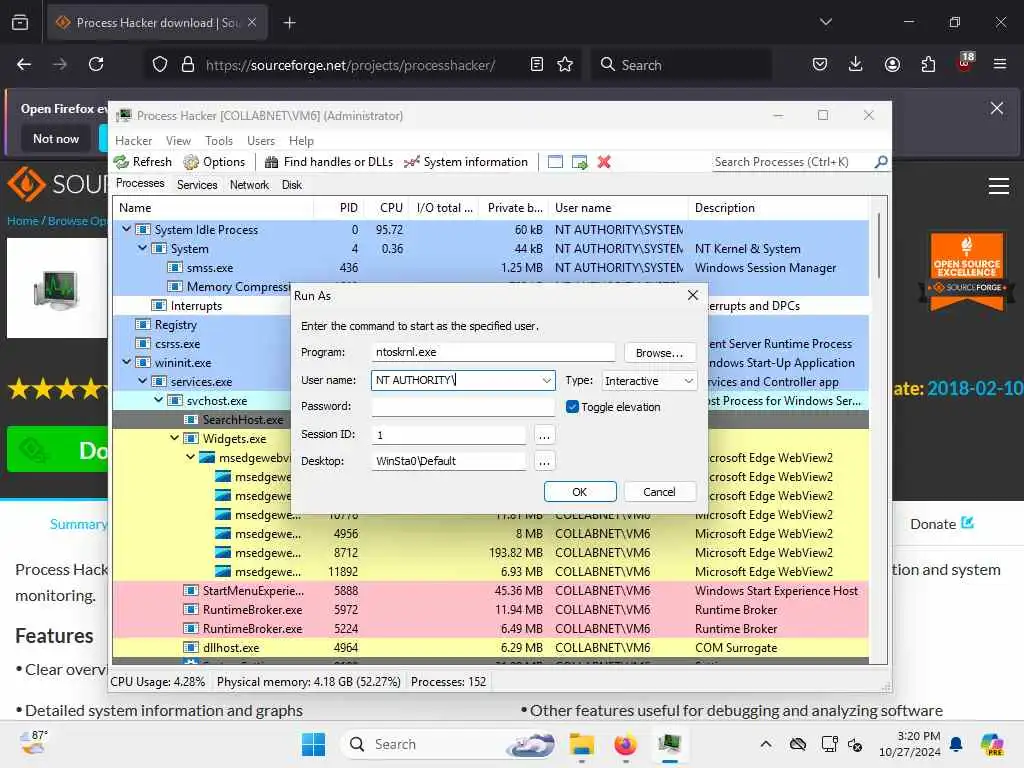The height and width of the screenshot is (768, 1024).
Task: Click Cancel in Run As dialog
Action: tap(660, 492)
